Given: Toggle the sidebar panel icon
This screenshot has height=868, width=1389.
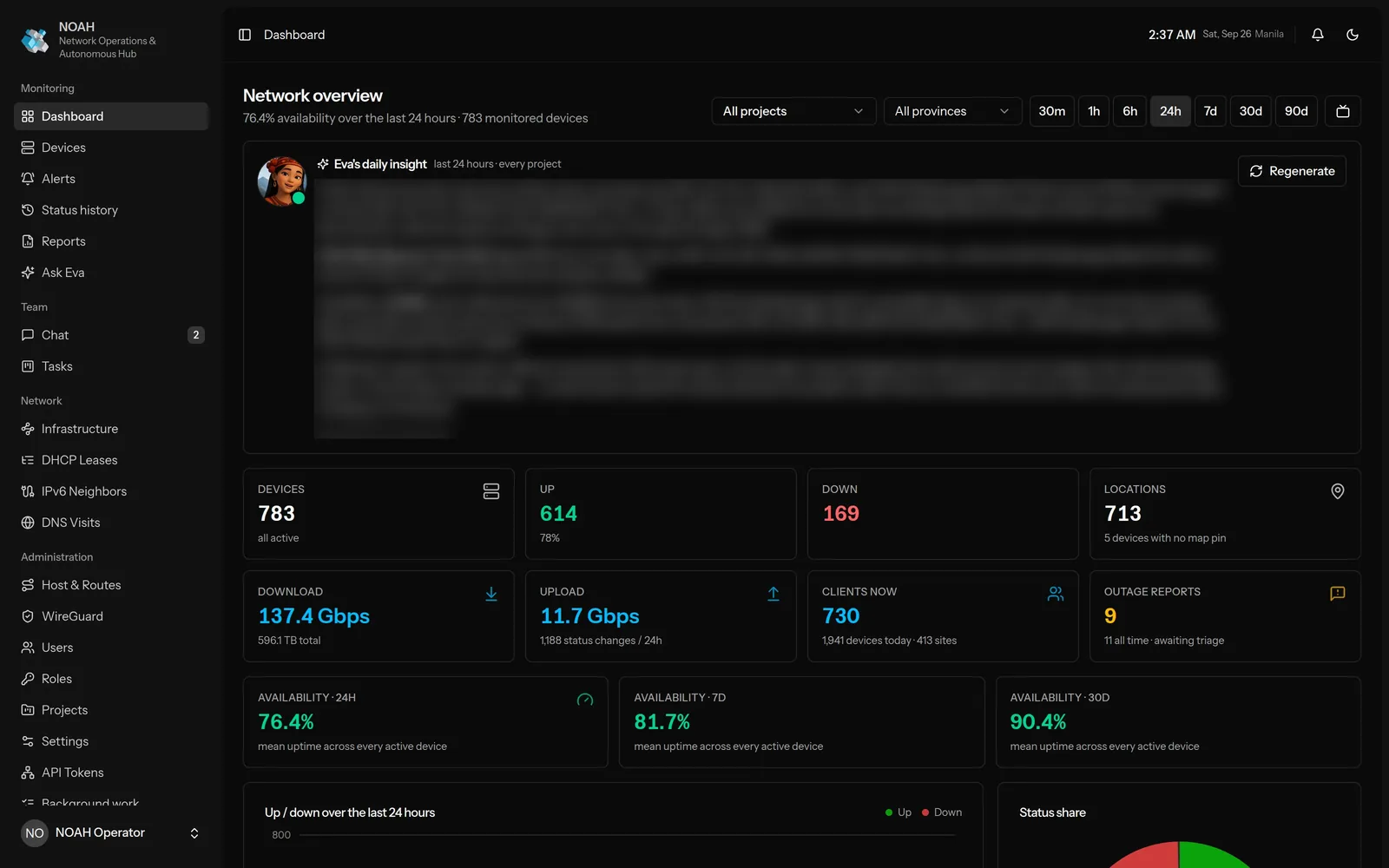Looking at the screenshot, I should (x=245, y=35).
